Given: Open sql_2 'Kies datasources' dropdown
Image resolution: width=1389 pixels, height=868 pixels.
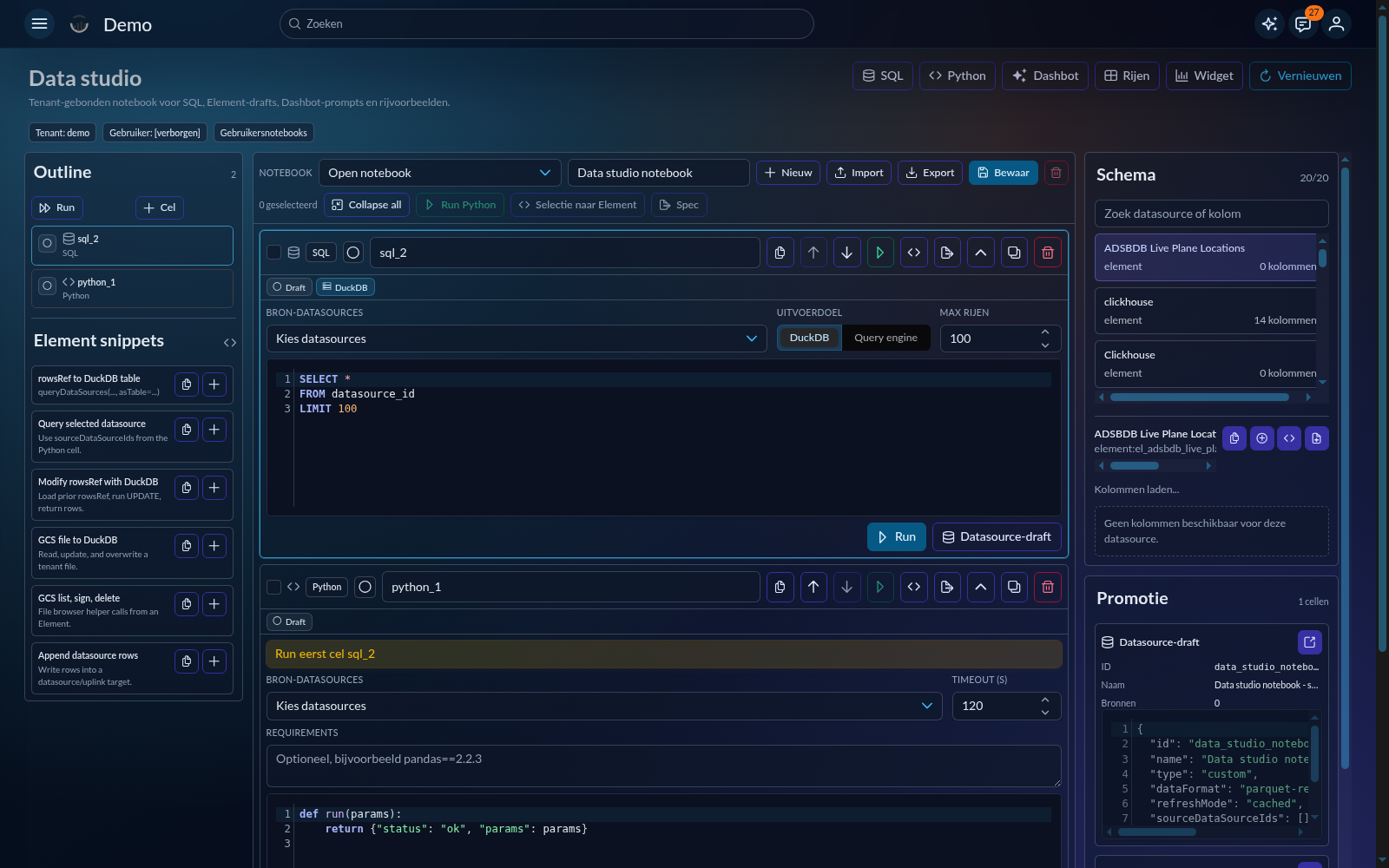Looking at the screenshot, I should click(517, 339).
